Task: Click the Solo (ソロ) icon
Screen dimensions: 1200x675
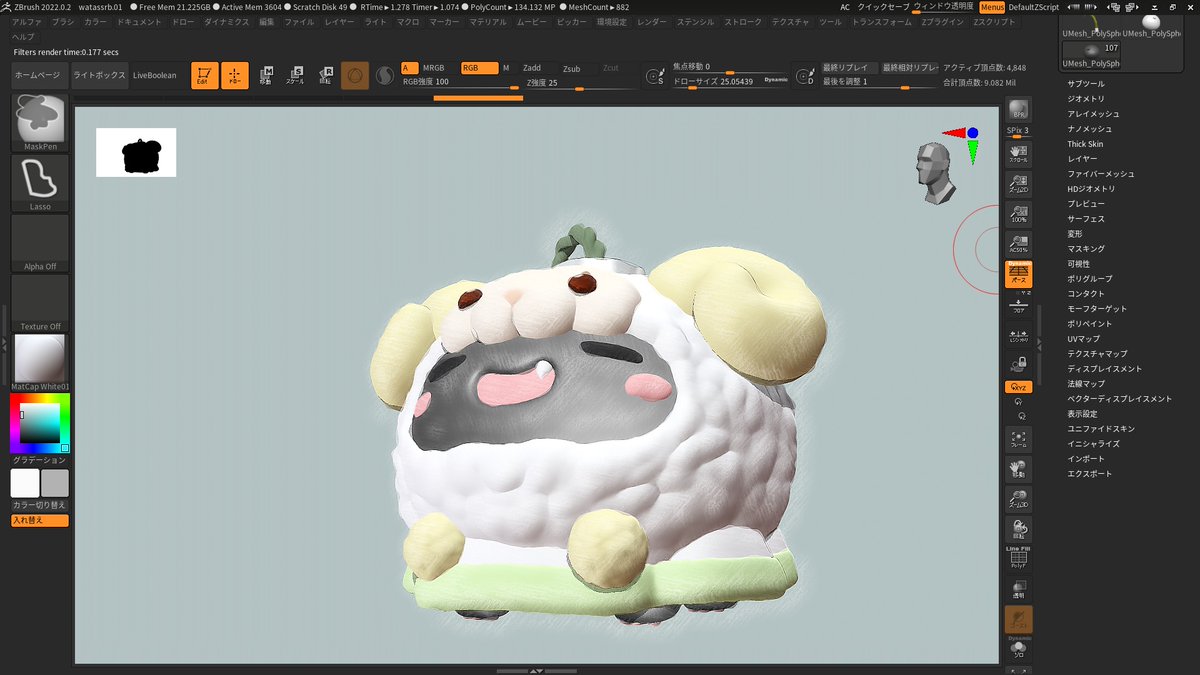Action: click(1018, 651)
